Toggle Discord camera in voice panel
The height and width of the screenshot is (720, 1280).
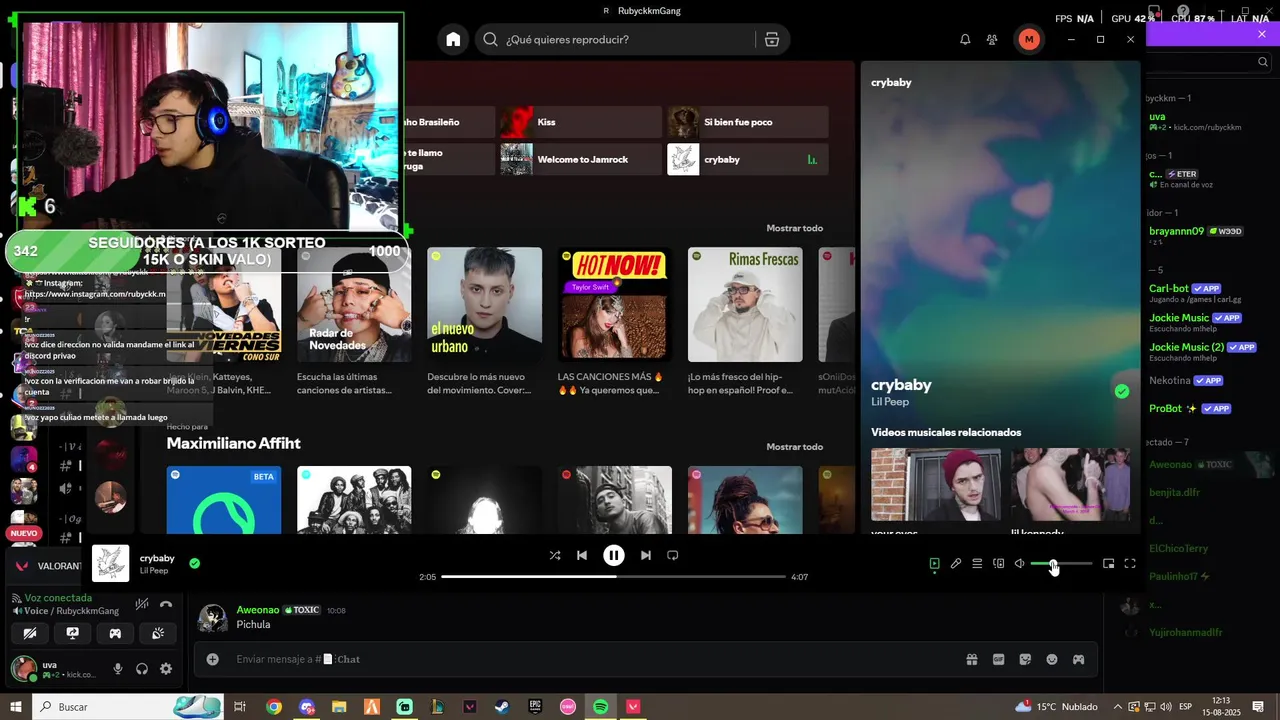tap(30, 633)
